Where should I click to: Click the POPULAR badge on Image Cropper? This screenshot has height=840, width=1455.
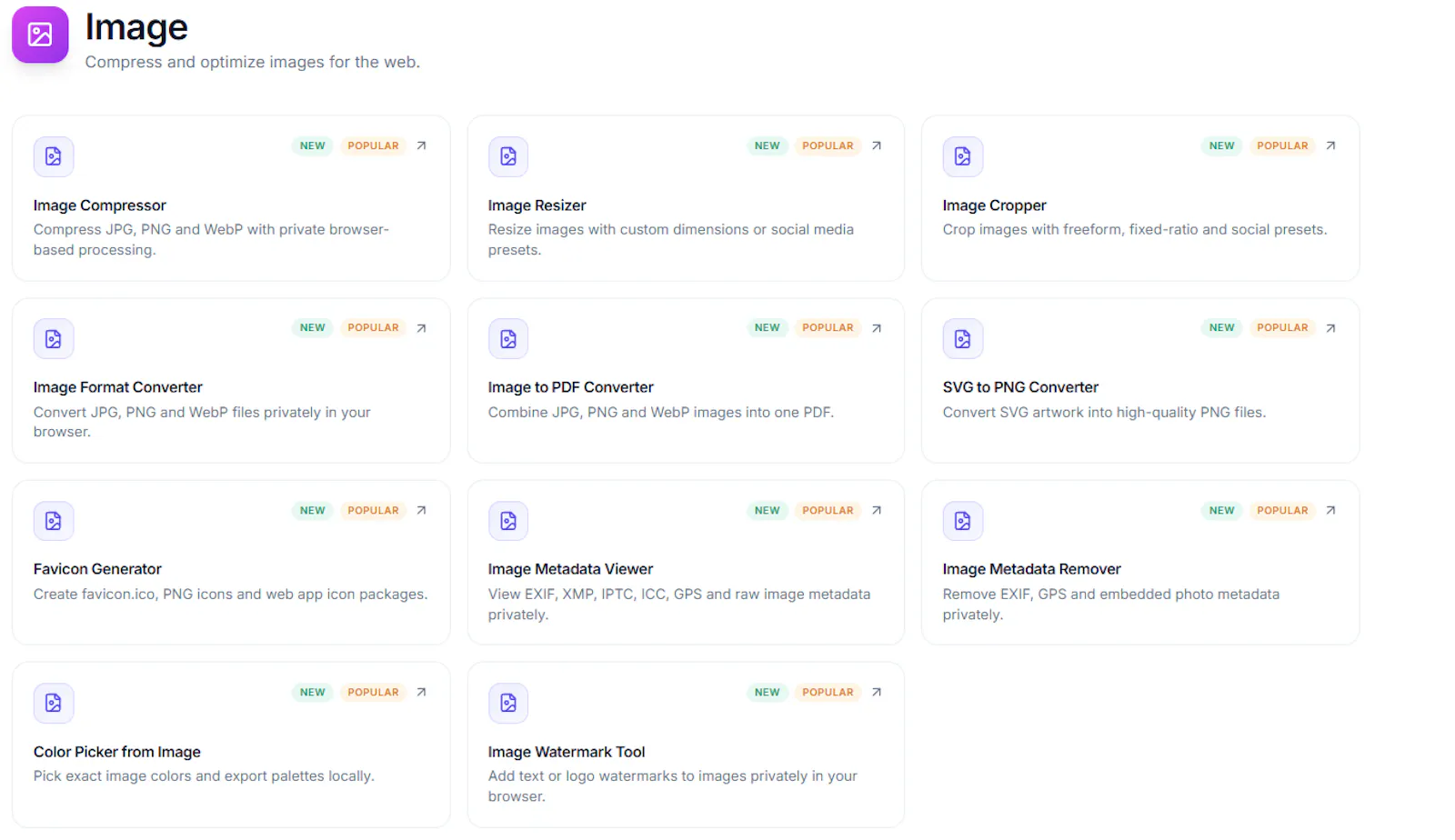pos(1282,145)
